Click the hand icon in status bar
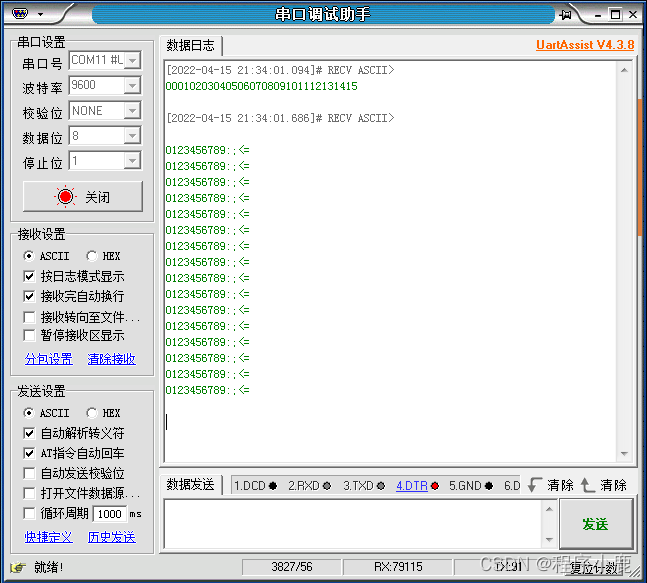The image size is (647, 583). pyautogui.click(x=17, y=567)
